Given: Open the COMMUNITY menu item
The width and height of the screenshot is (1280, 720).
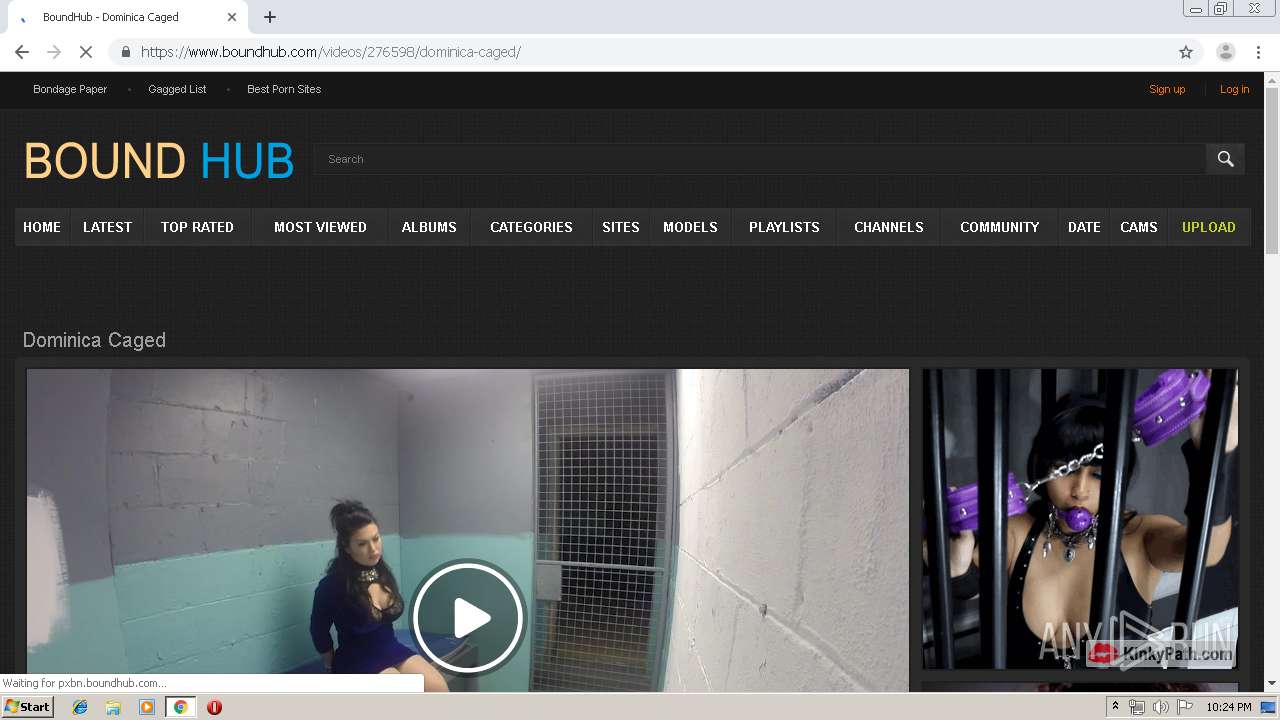Looking at the screenshot, I should point(999,227).
